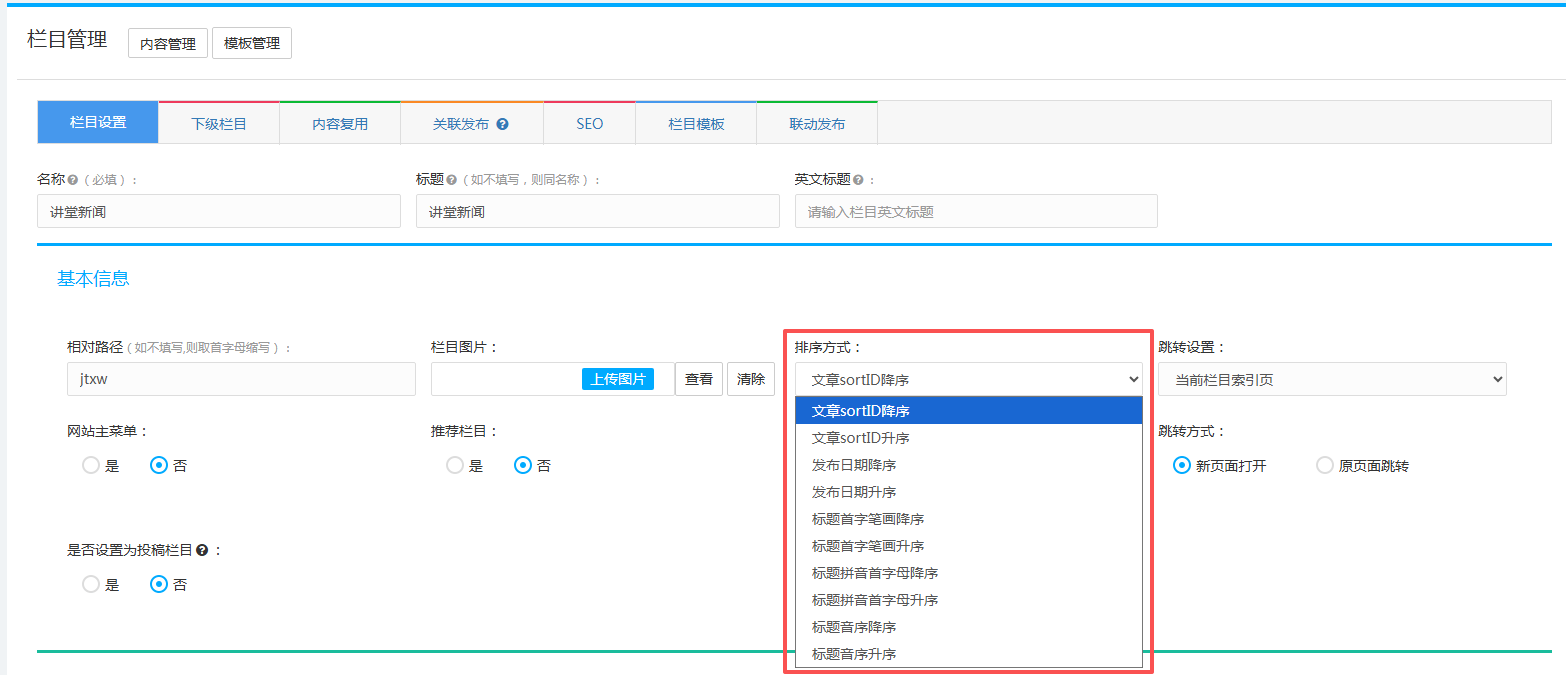1566x675 pixels.
Task: Open the 跳转设置 dropdown
Action: [x=1331, y=379]
